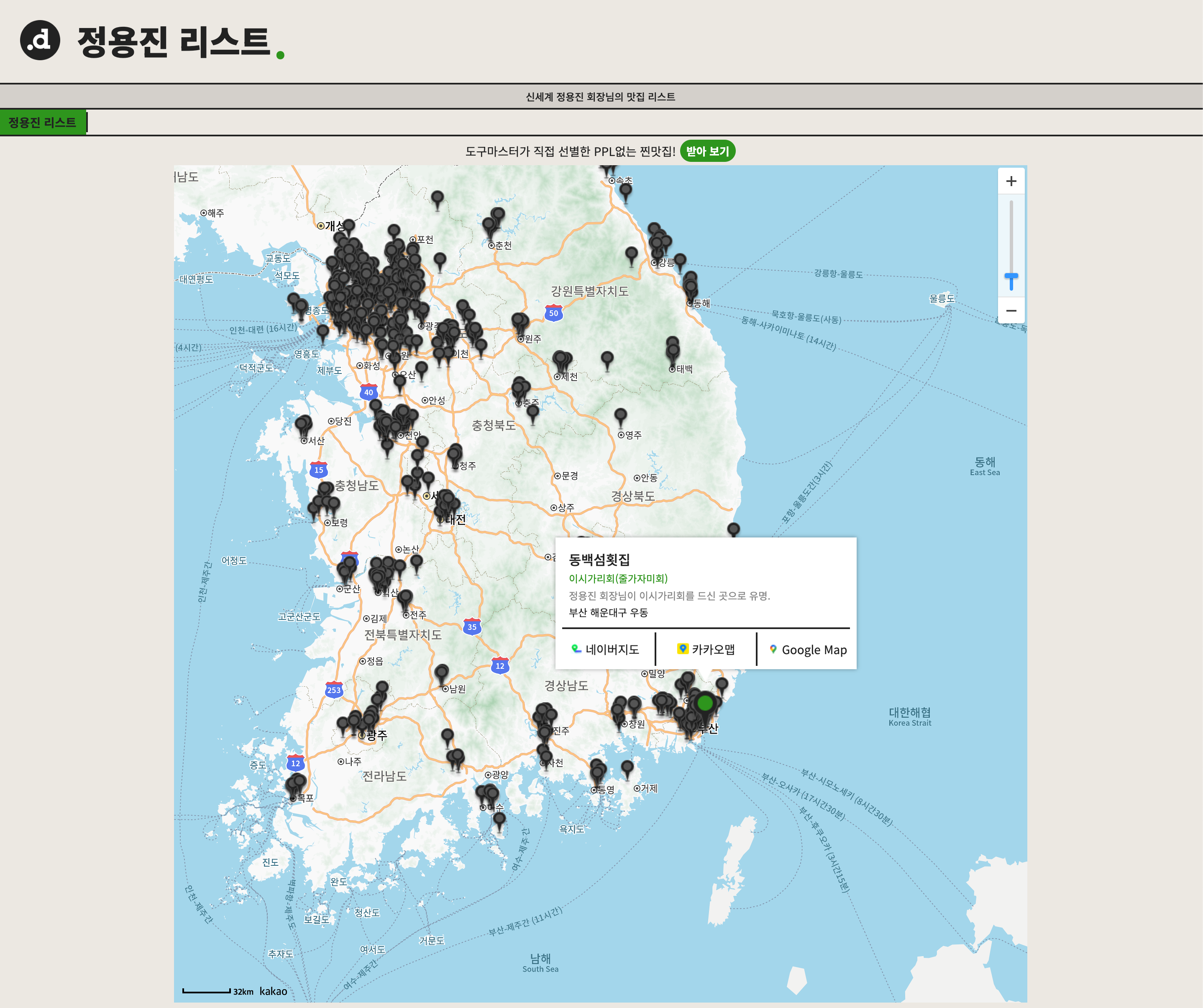The height and width of the screenshot is (1008, 1203).
Task: Click the kakao logo on map
Action: point(273,991)
